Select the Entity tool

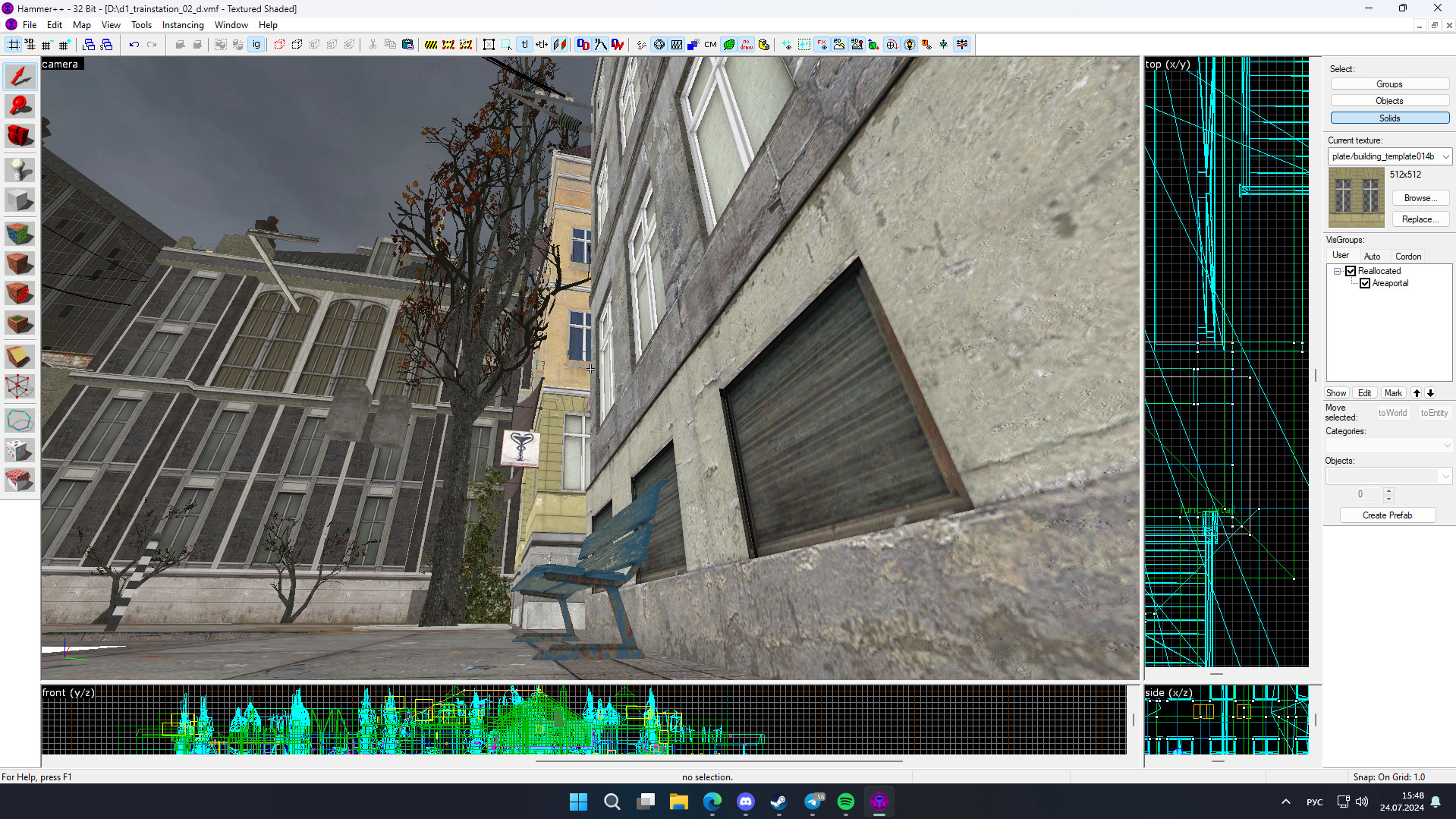pos(20,170)
